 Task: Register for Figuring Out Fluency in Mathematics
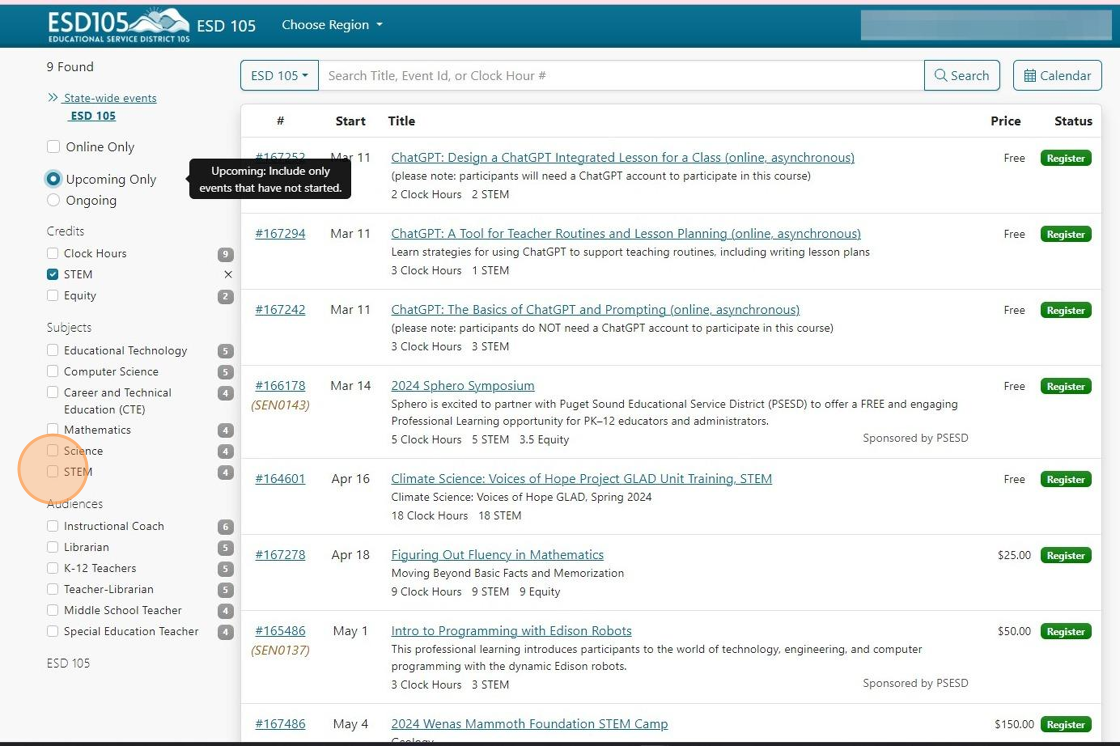tap(1066, 555)
